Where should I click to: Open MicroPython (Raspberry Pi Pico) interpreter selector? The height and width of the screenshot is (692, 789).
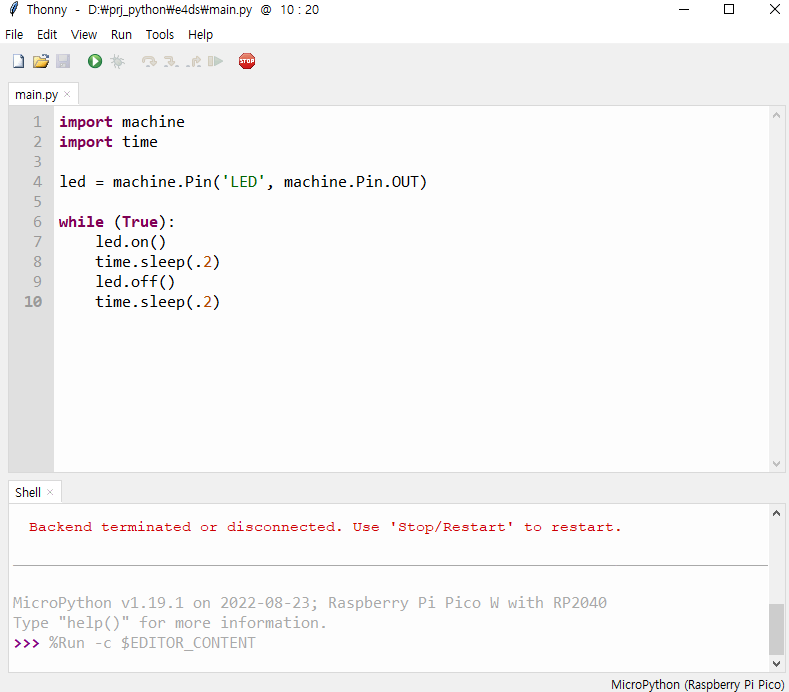[x=697, y=684]
